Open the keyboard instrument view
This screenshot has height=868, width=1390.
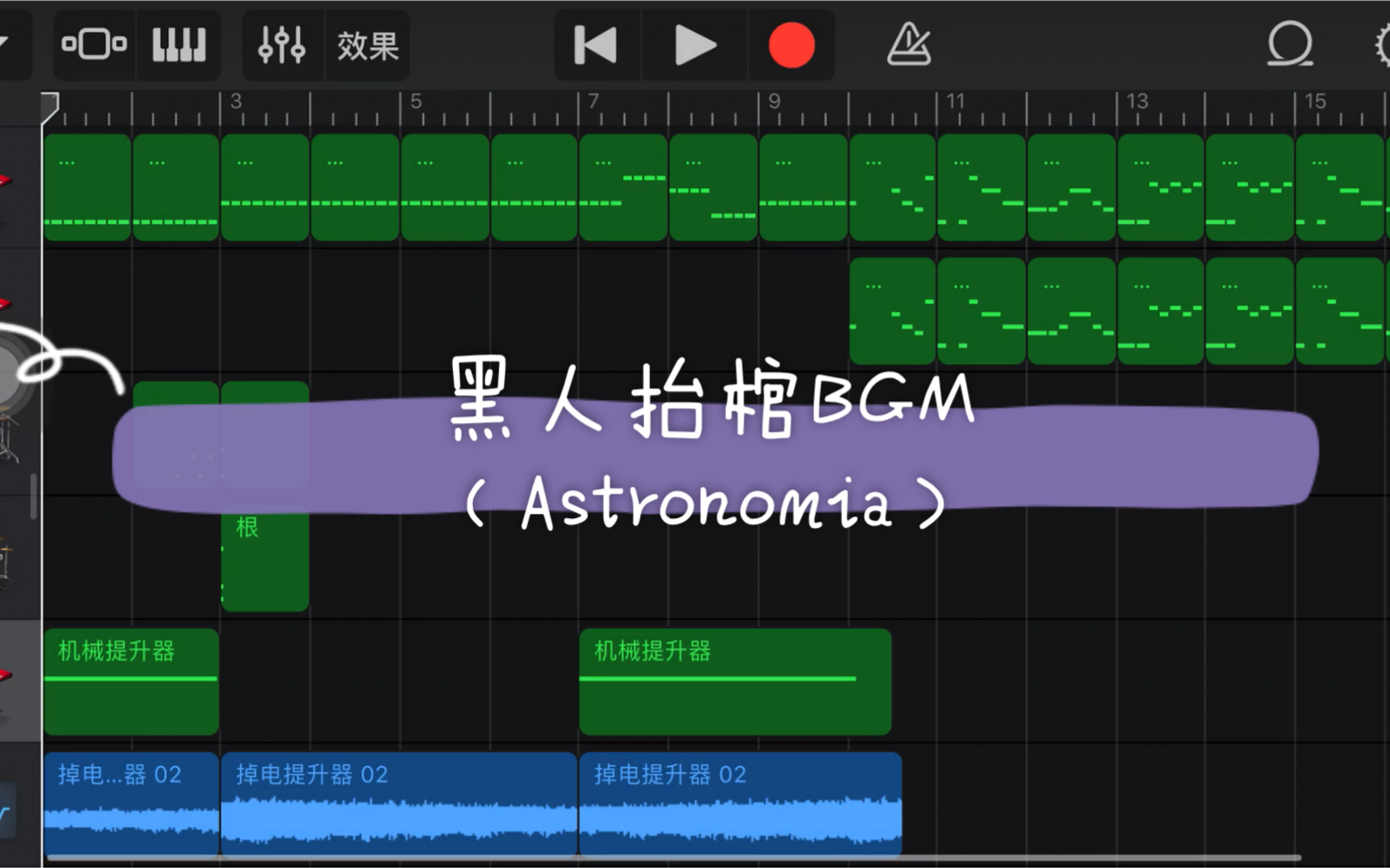tap(179, 44)
